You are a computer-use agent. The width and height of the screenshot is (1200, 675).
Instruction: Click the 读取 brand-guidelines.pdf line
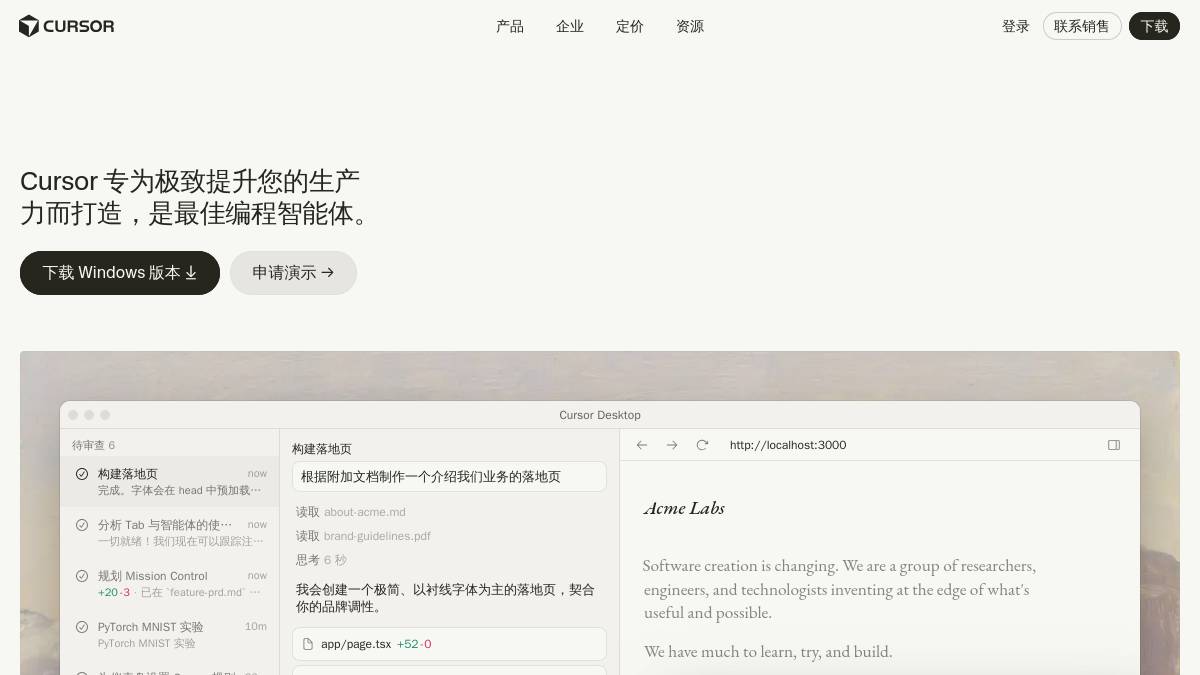(363, 536)
